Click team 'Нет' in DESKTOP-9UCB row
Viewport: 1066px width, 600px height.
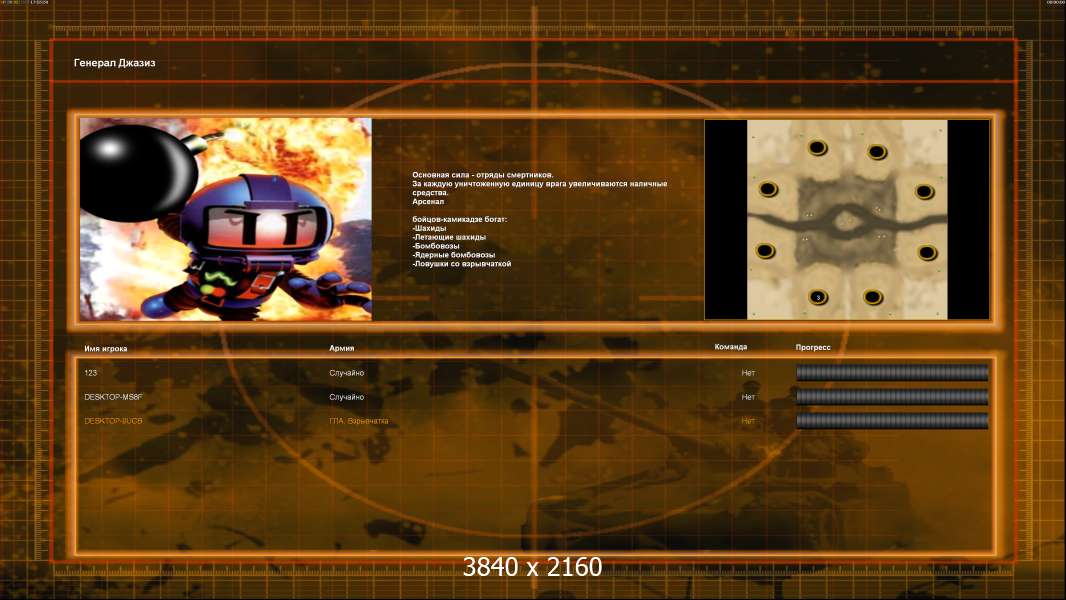(x=748, y=421)
